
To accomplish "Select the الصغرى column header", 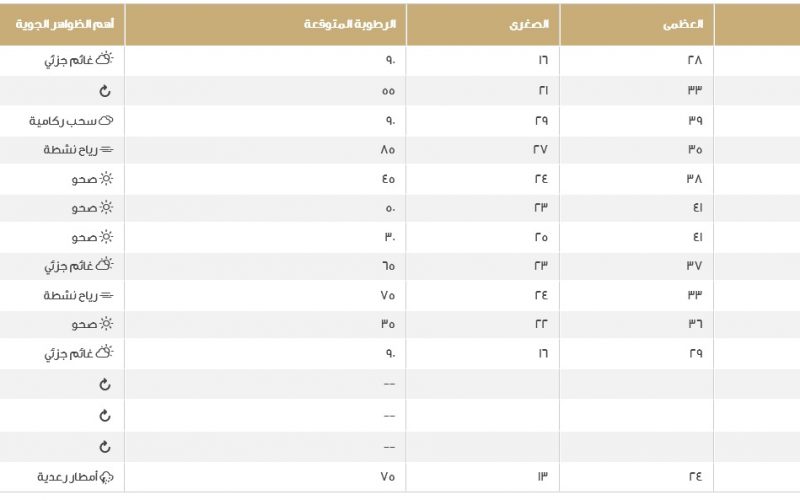I will (483, 24).
